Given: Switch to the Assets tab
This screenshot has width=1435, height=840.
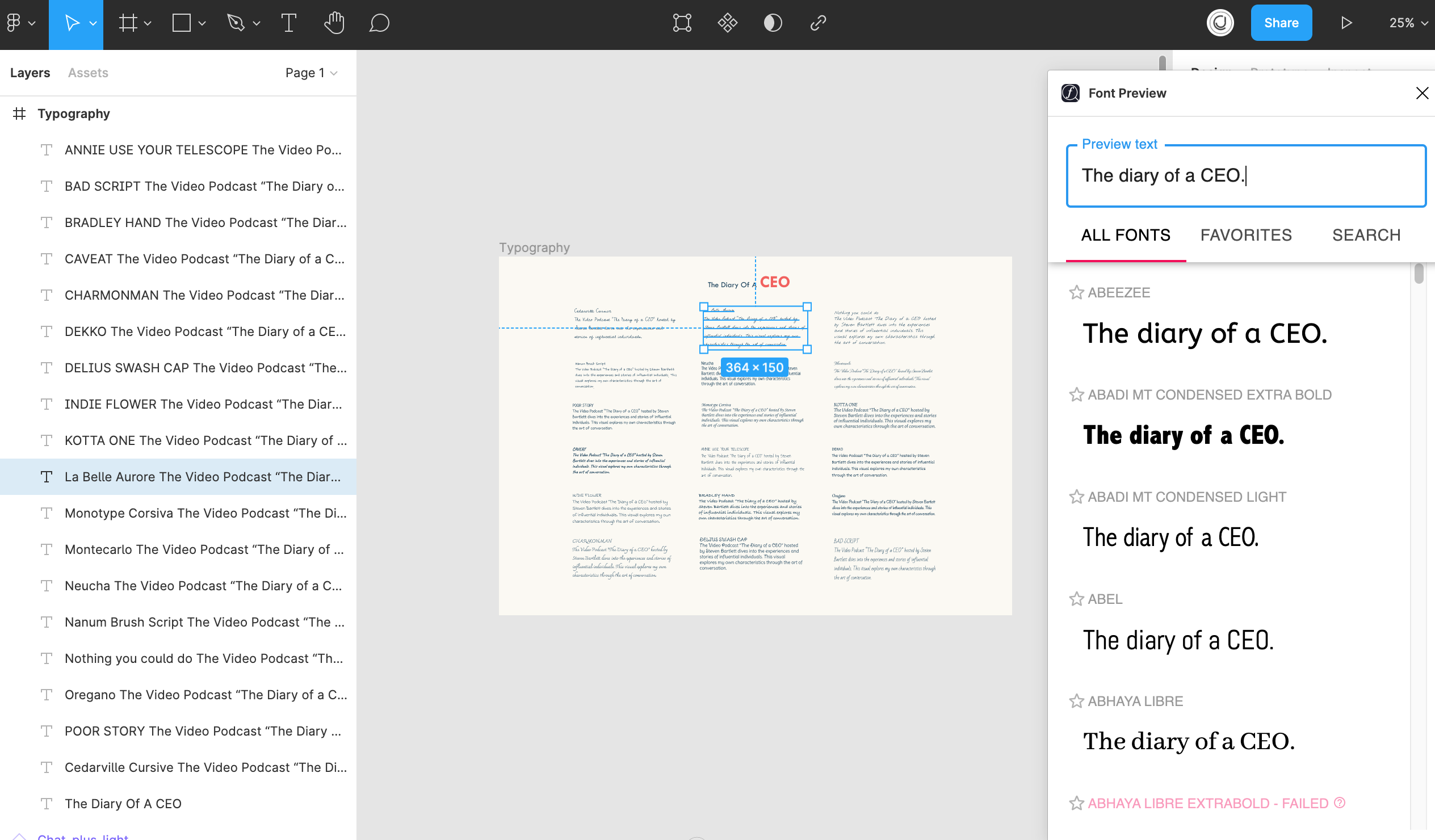Looking at the screenshot, I should pyautogui.click(x=87, y=73).
